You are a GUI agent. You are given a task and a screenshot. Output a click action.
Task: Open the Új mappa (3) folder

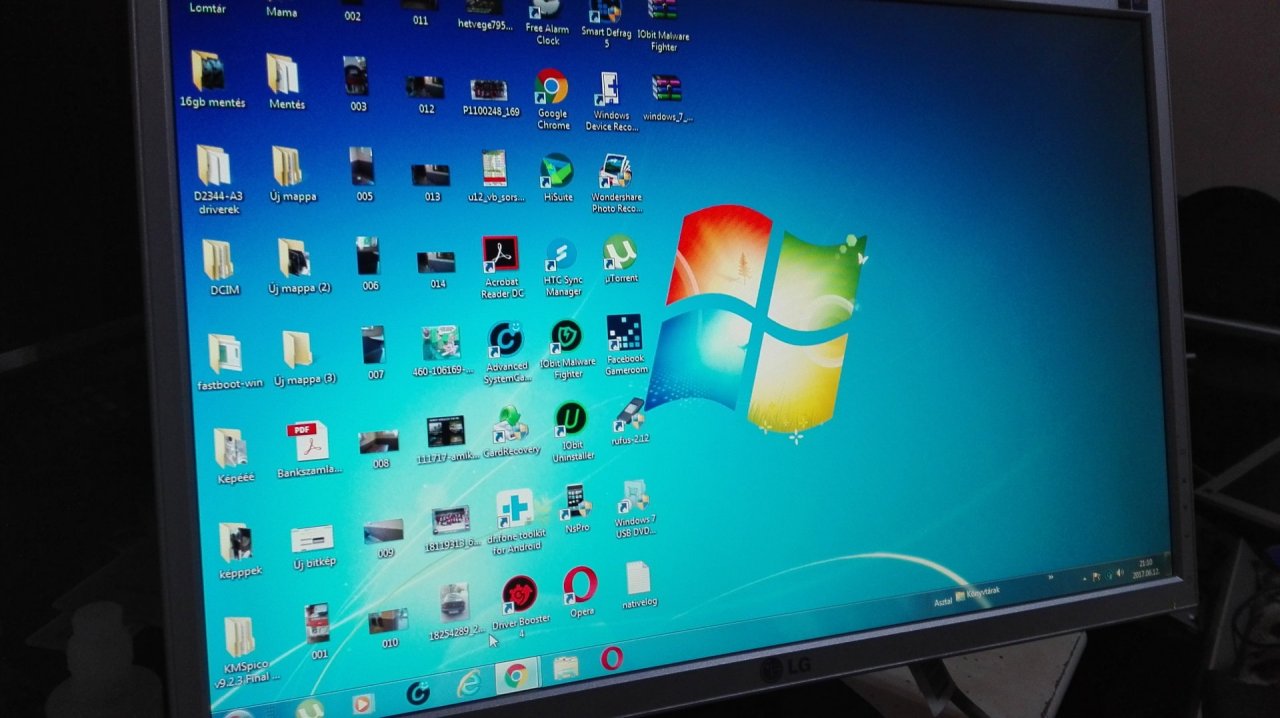tap(297, 350)
